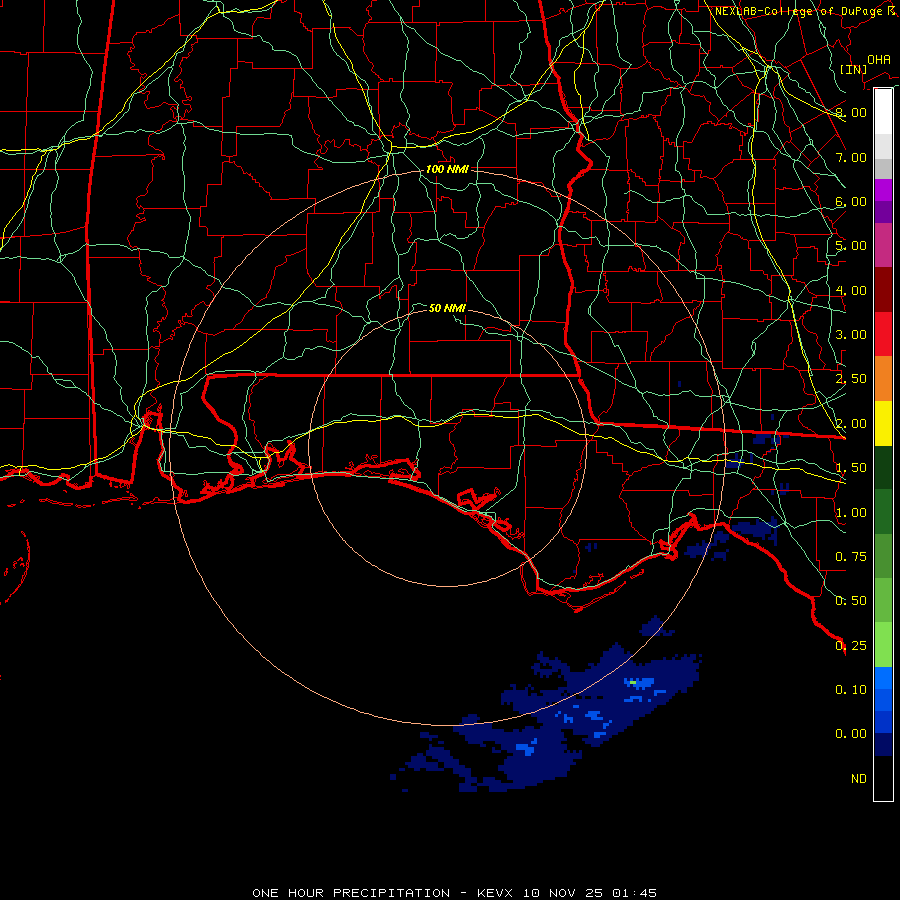Click the 8.00 legend value
Screen dimensions: 900x900
tap(851, 112)
